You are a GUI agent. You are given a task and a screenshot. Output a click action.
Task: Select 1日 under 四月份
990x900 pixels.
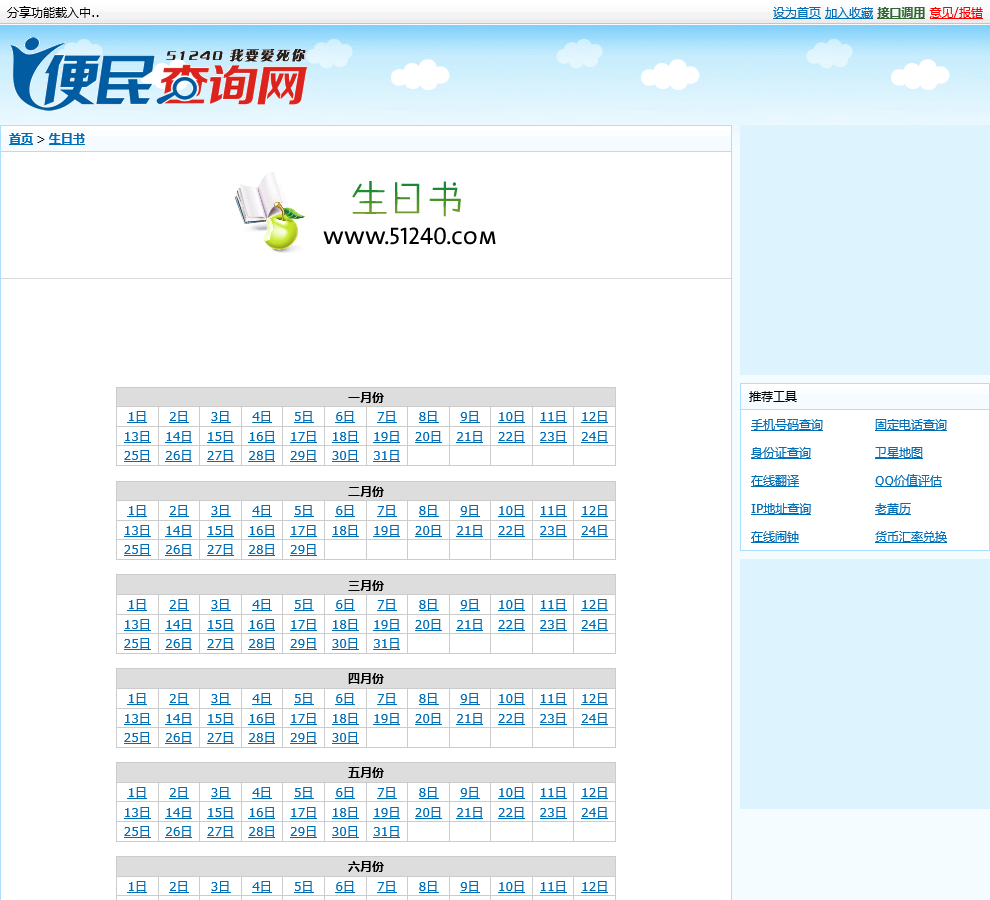[x=137, y=699]
